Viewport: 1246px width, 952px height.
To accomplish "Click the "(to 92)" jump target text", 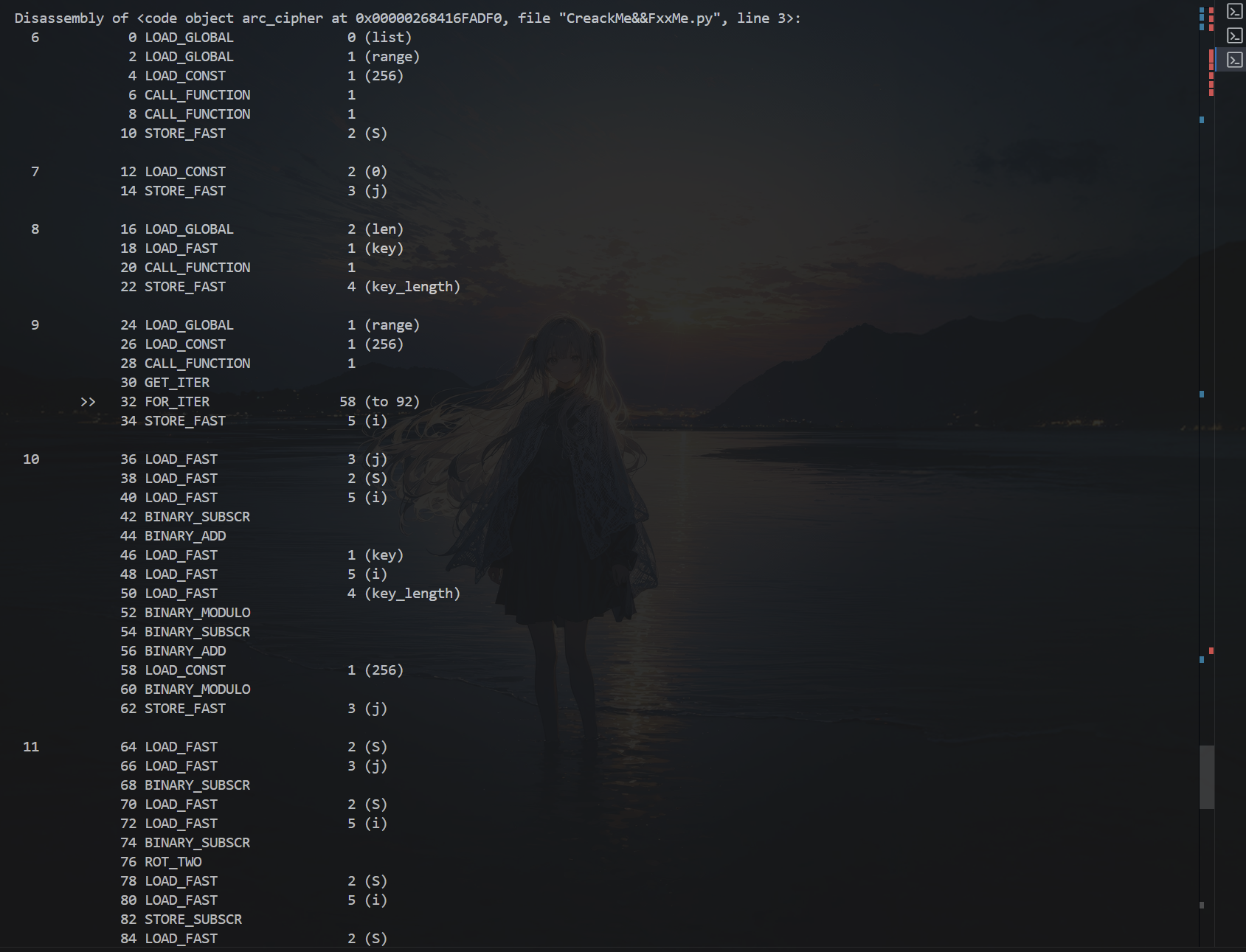I will click(x=392, y=402).
